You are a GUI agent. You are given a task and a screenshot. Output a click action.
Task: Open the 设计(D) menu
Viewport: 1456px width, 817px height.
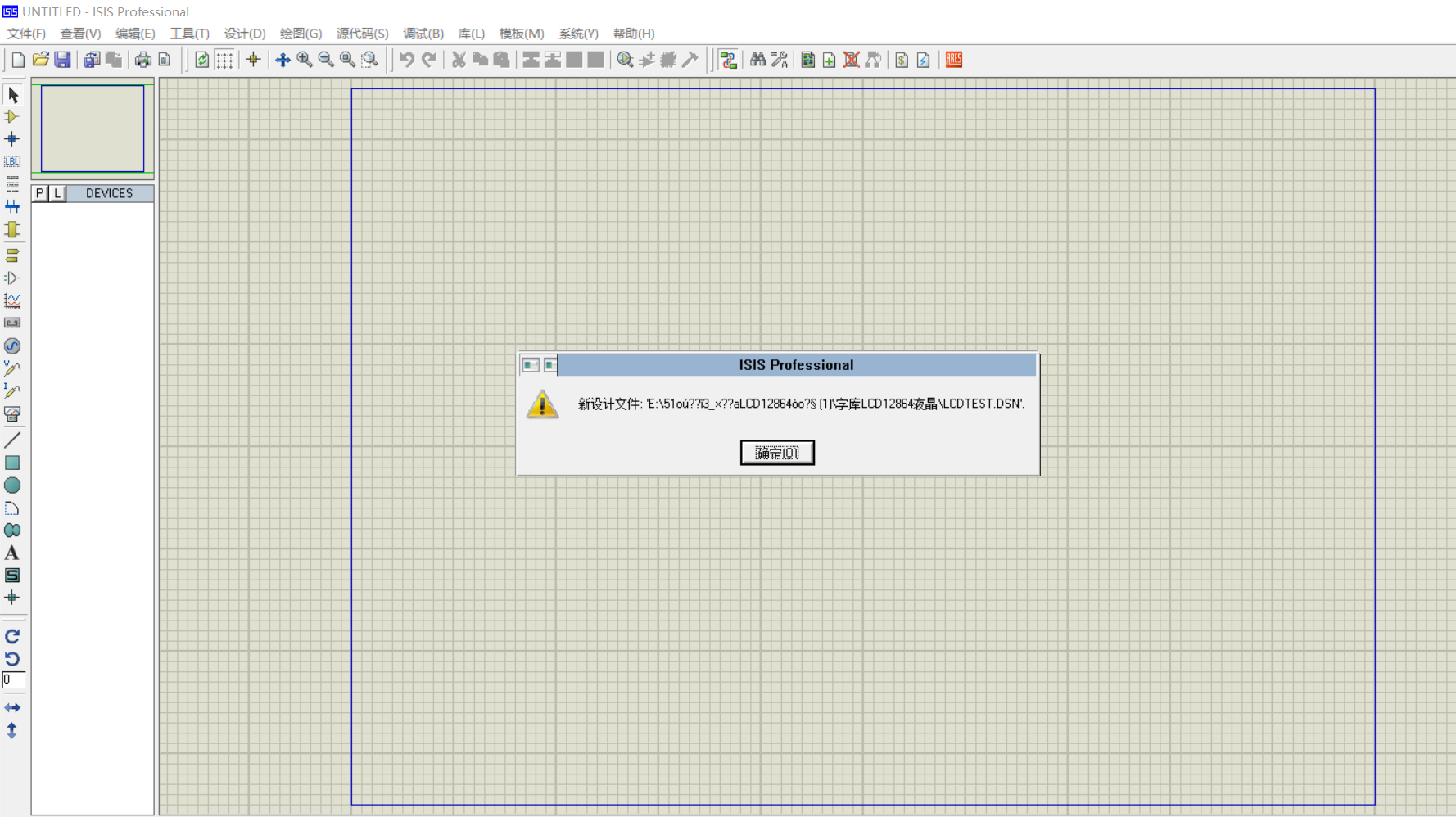[x=245, y=34]
